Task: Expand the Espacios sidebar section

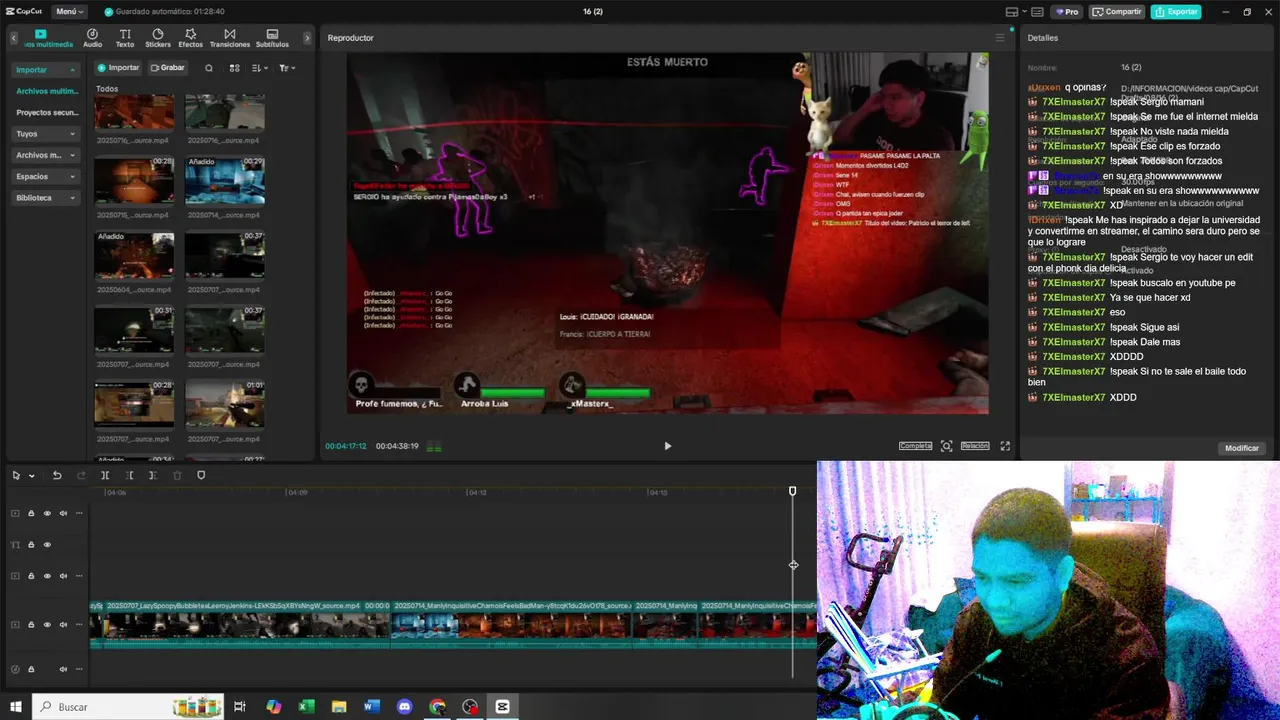Action: click(x=46, y=176)
